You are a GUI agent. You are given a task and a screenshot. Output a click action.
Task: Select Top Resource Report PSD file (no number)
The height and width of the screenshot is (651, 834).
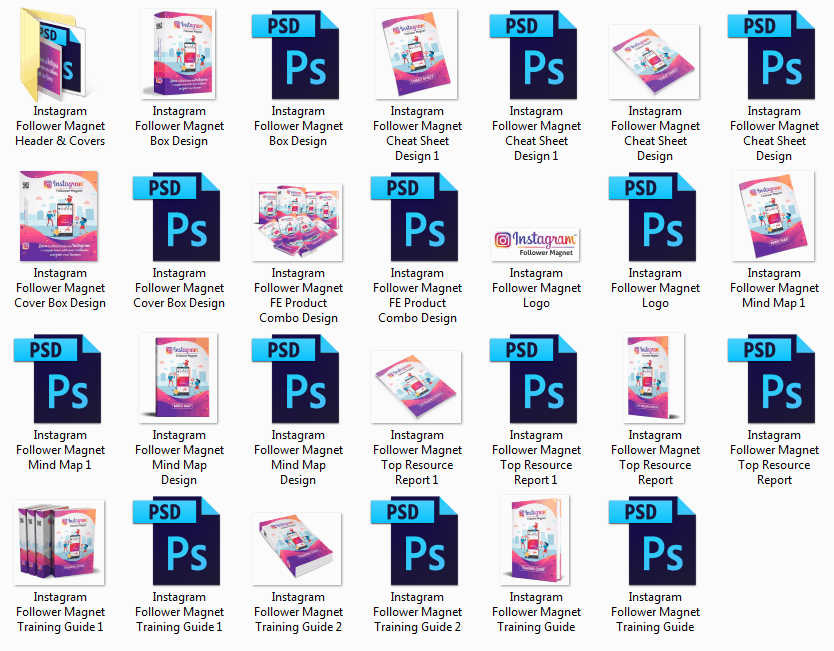[x=772, y=379]
